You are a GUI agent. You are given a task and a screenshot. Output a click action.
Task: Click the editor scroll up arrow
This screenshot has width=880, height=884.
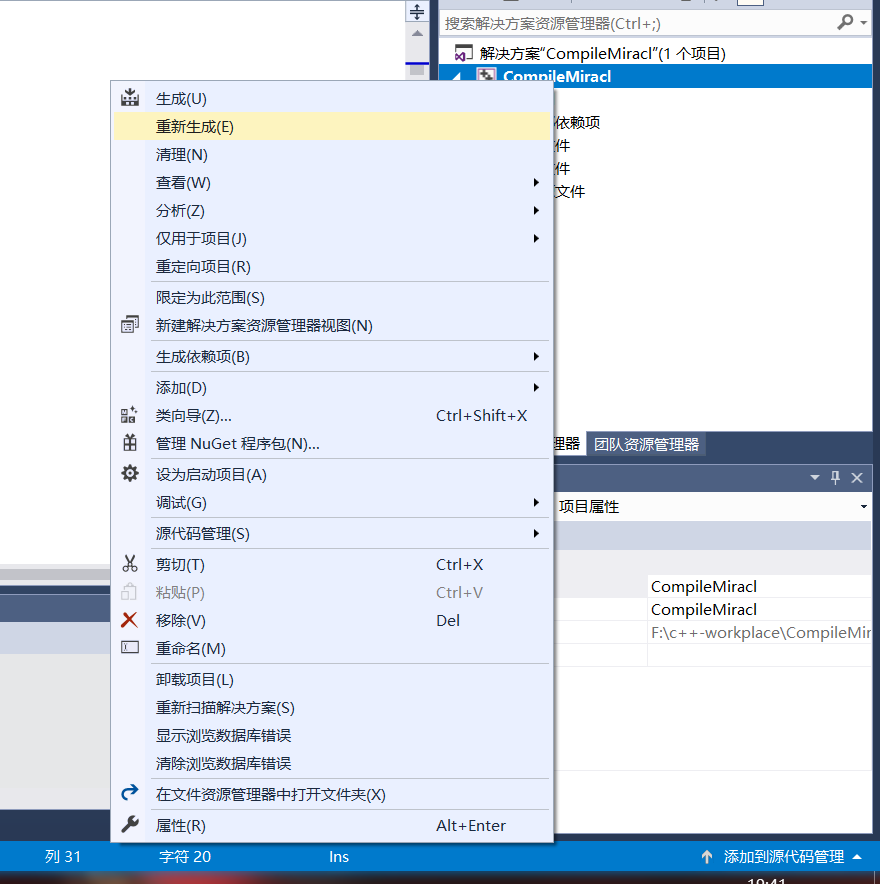417,34
